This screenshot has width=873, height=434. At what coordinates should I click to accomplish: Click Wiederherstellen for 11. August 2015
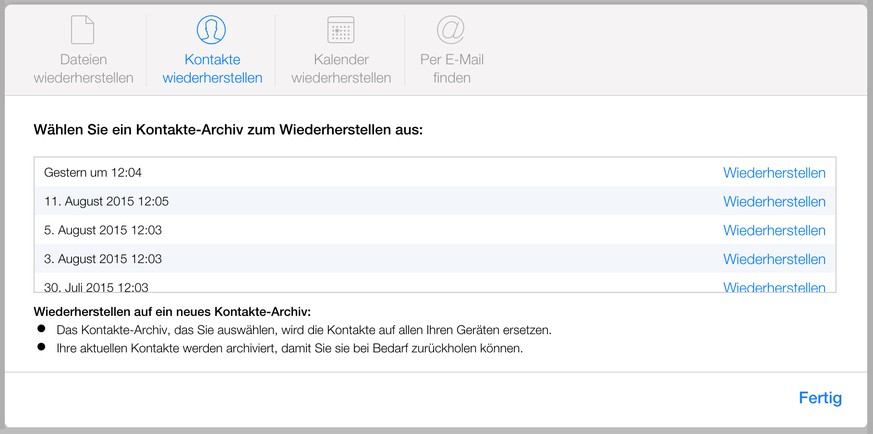[774, 202]
